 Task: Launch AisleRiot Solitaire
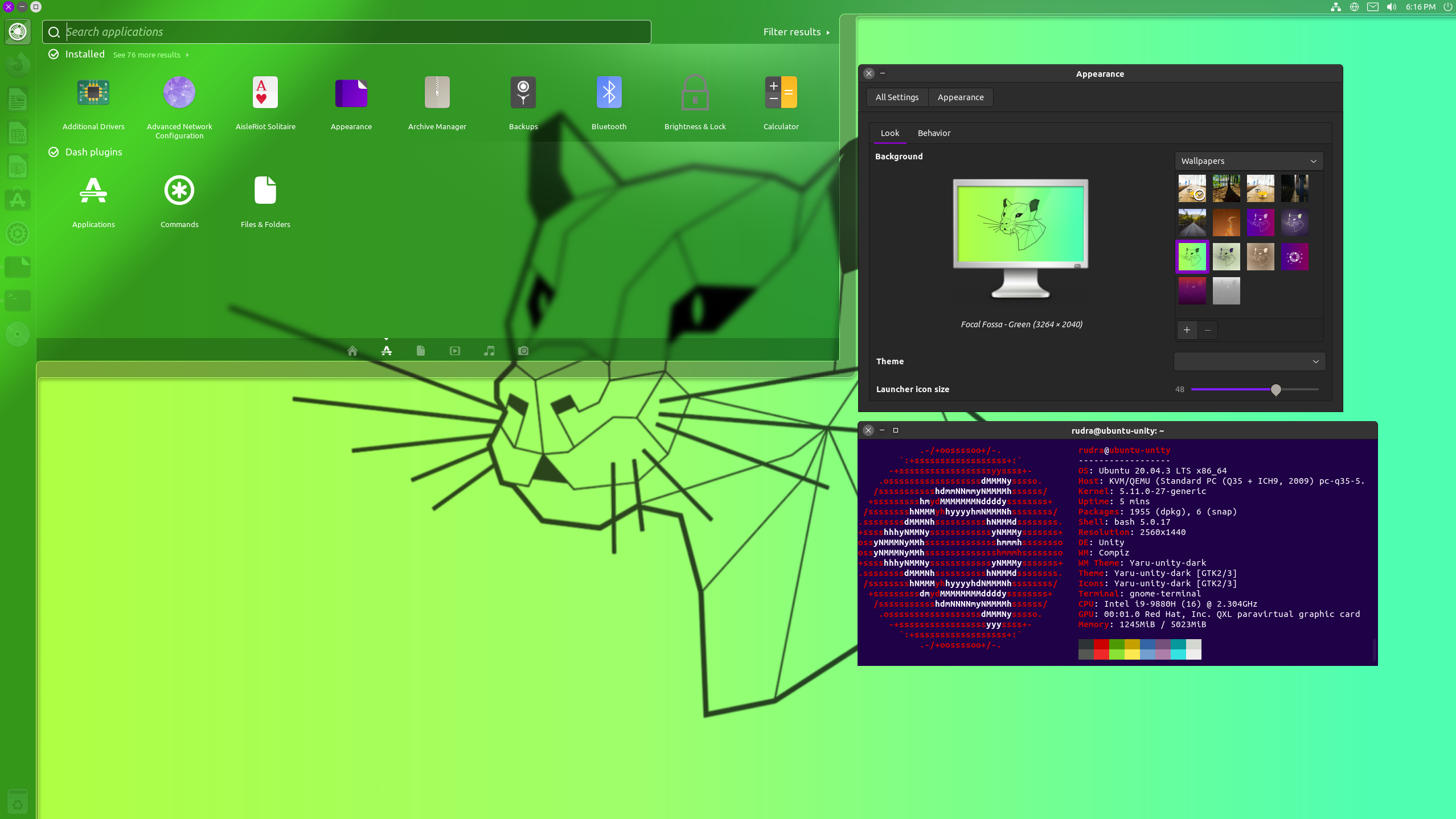click(265, 93)
